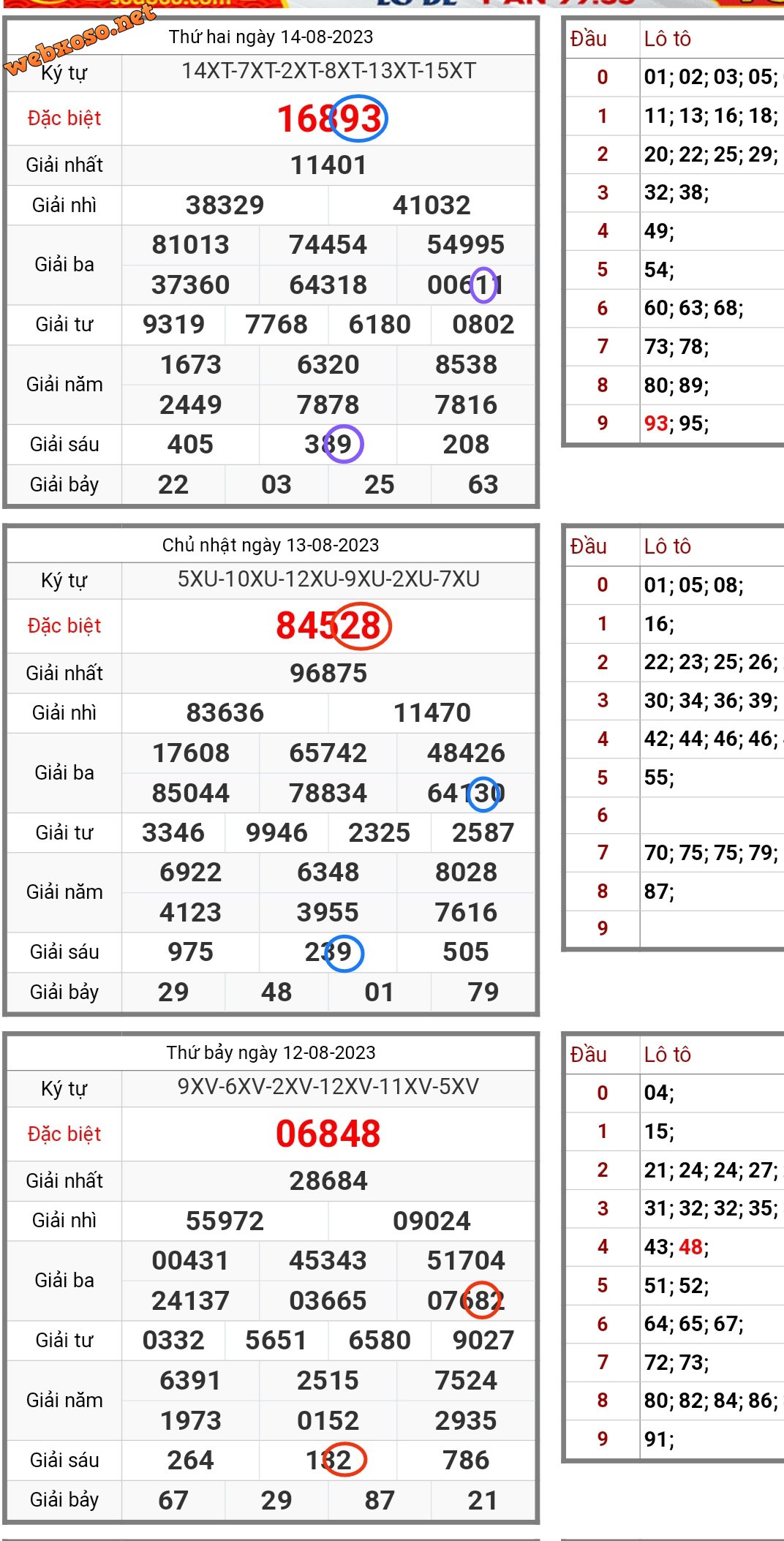Click third prize number 54995
Viewport: 784px width, 1541px height.
(466, 245)
